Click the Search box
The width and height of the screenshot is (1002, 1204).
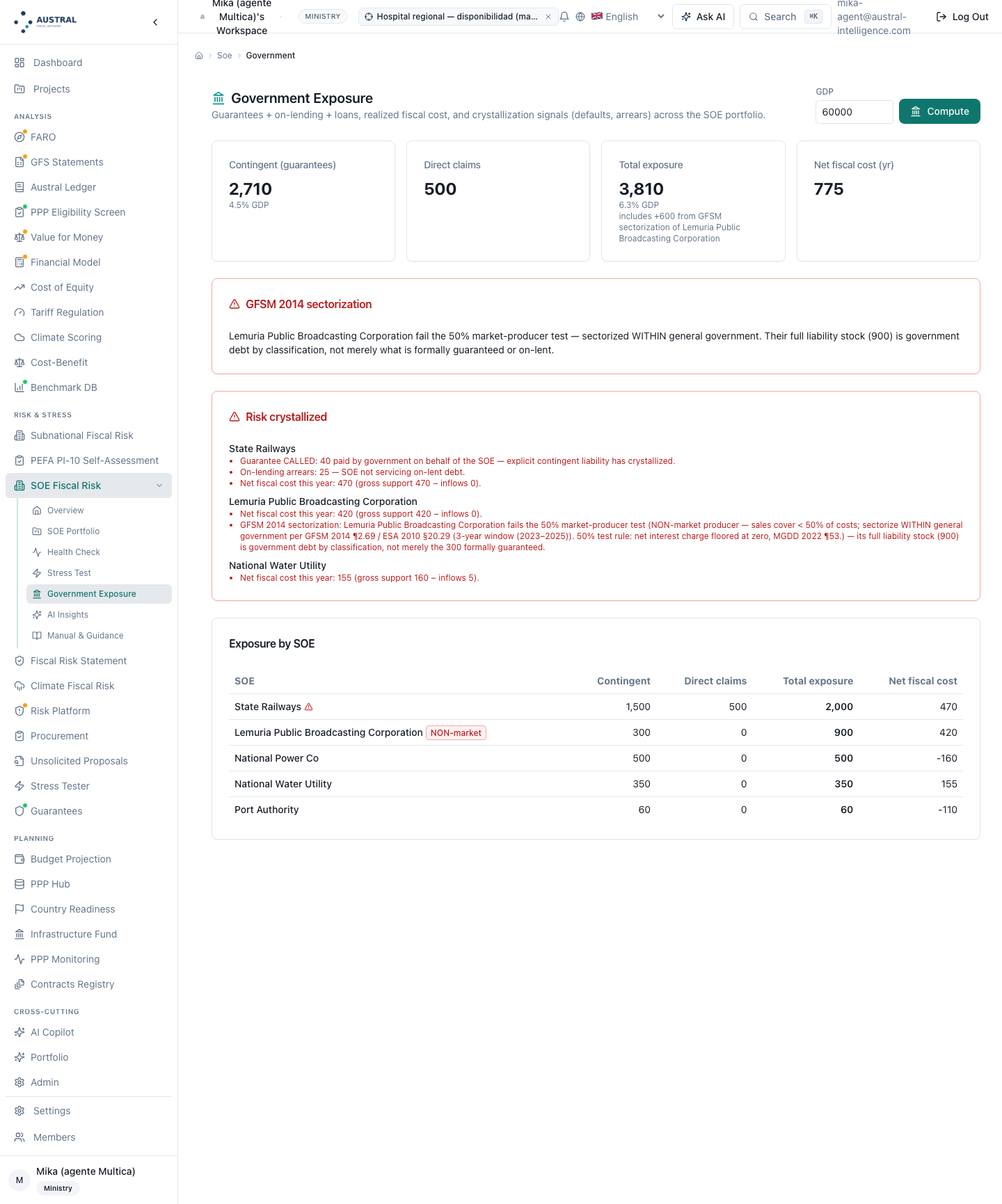tap(785, 17)
